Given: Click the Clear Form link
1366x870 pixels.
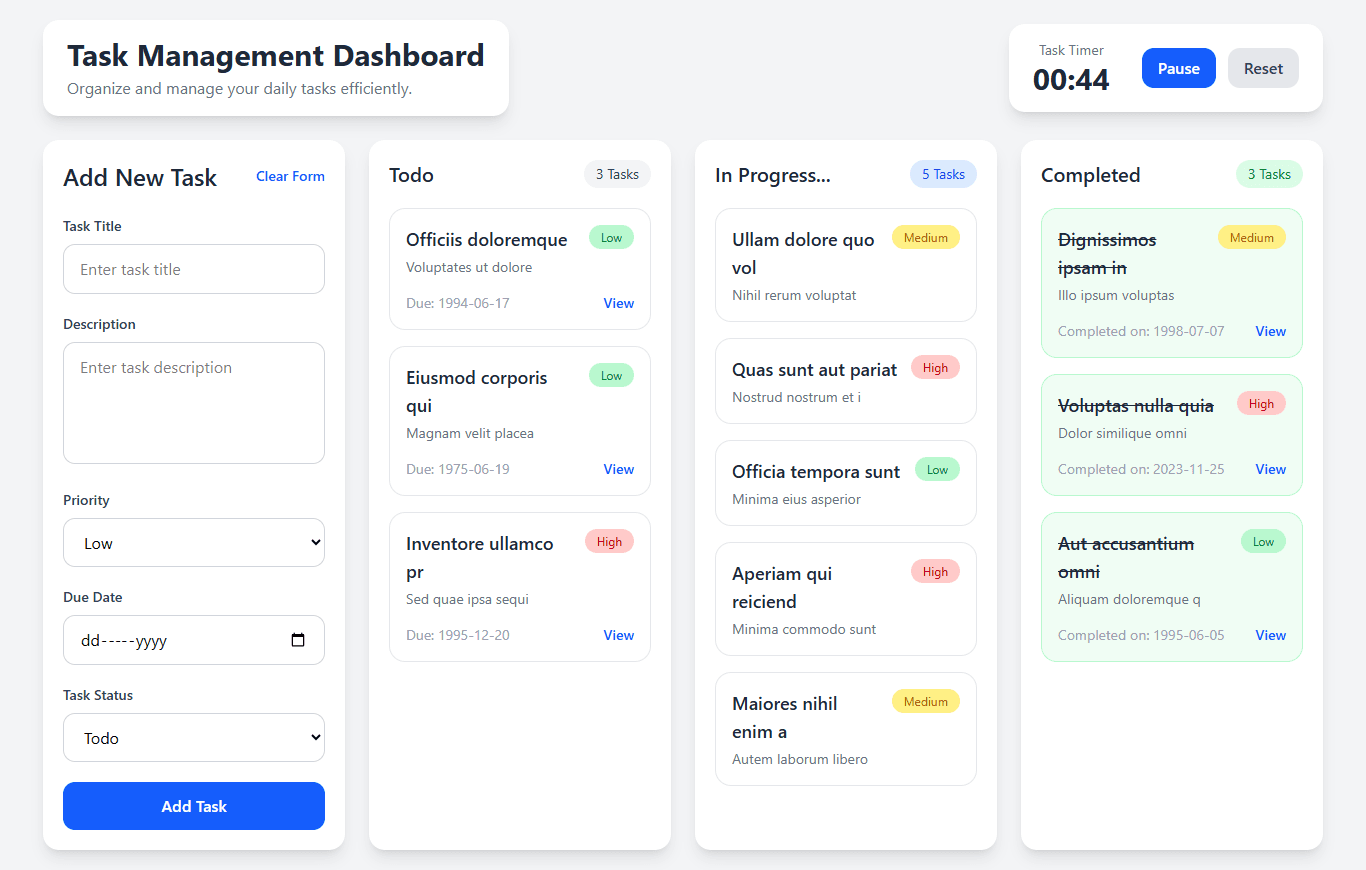Looking at the screenshot, I should tap(290, 176).
